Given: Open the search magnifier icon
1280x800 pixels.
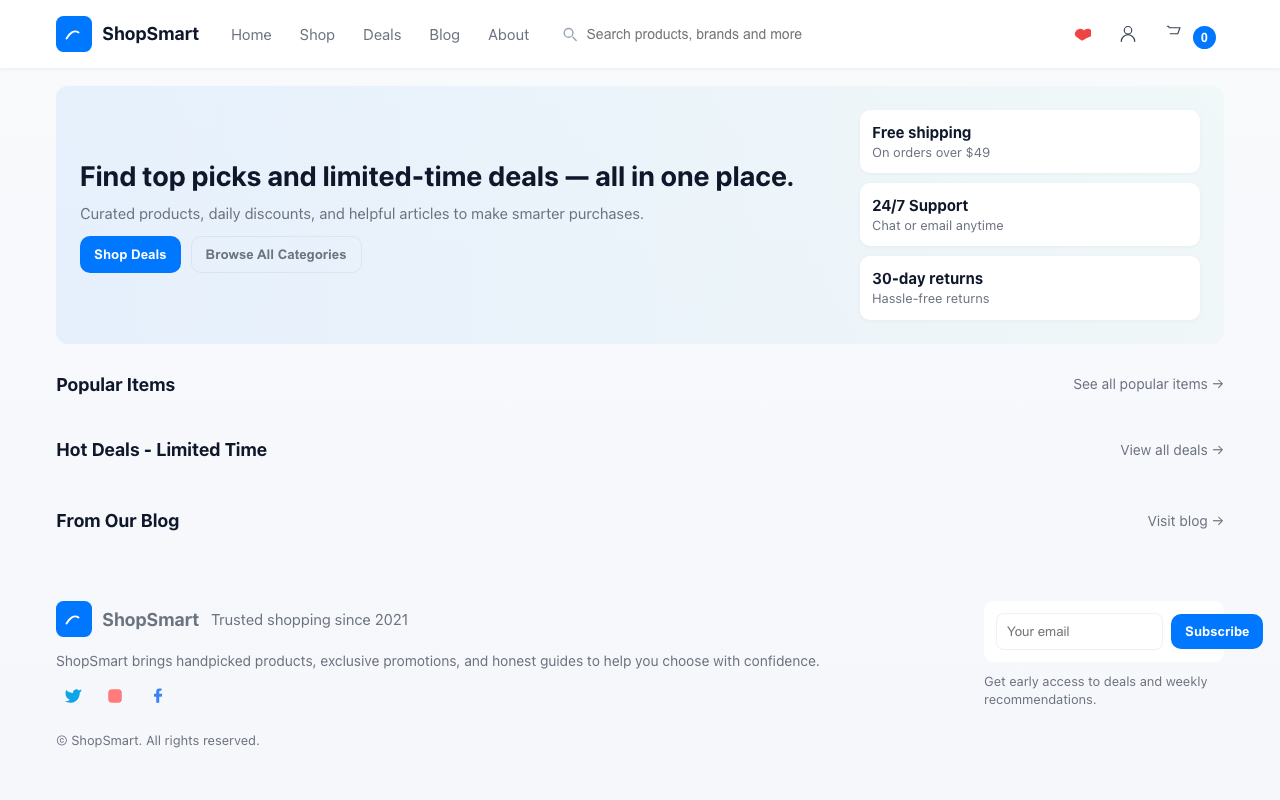Looking at the screenshot, I should [569, 34].
